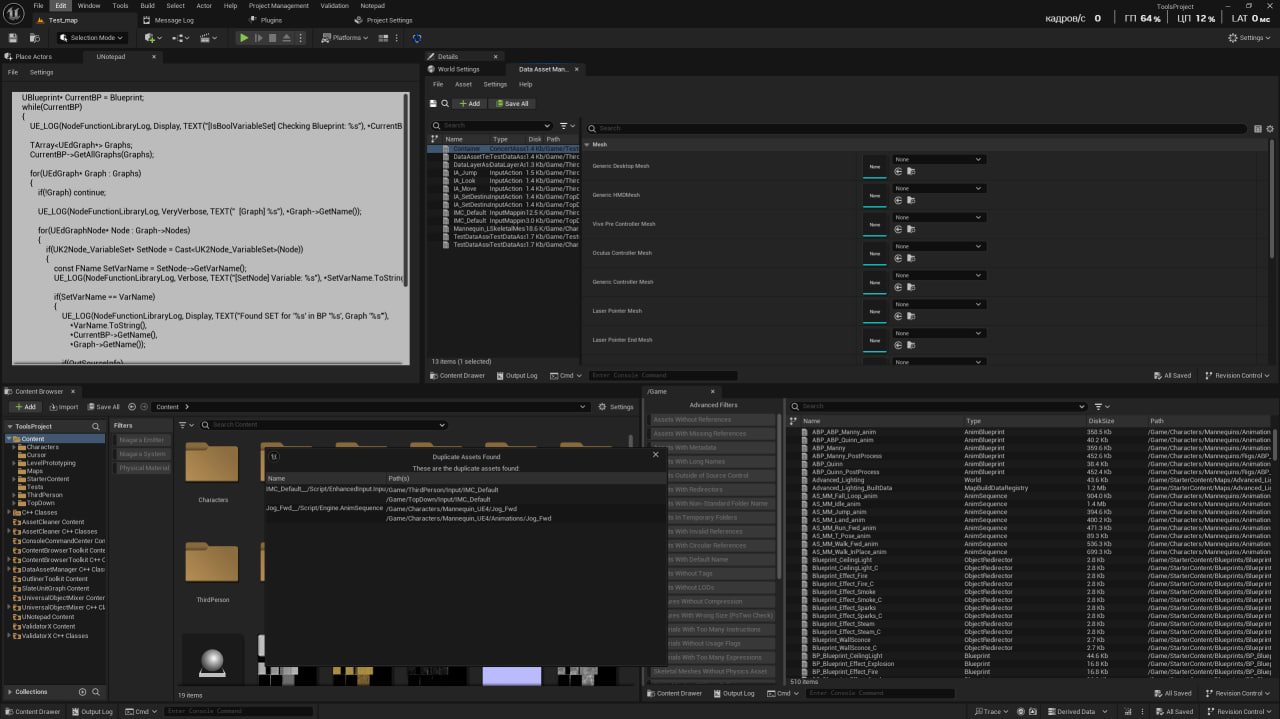Screen dimensions: 1280x719
Task: Click the save disk icon in Data Asset Manager
Action: point(433,103)
